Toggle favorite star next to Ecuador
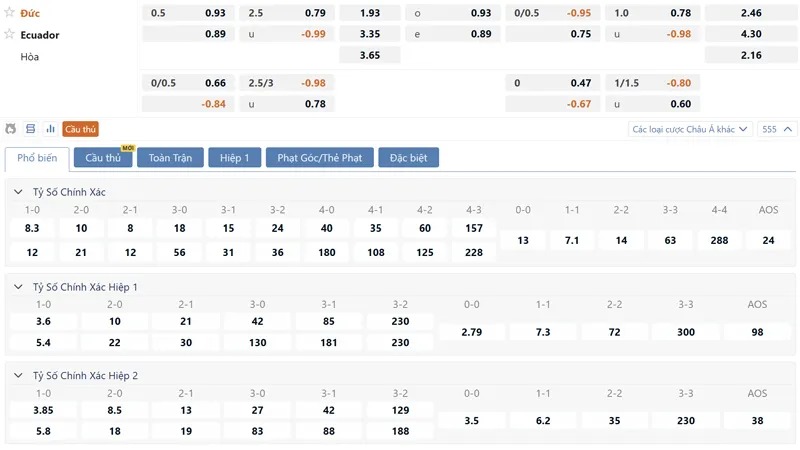Image resolution: width=800 pixels, height=450 pixels. click(x=9, y=34)
